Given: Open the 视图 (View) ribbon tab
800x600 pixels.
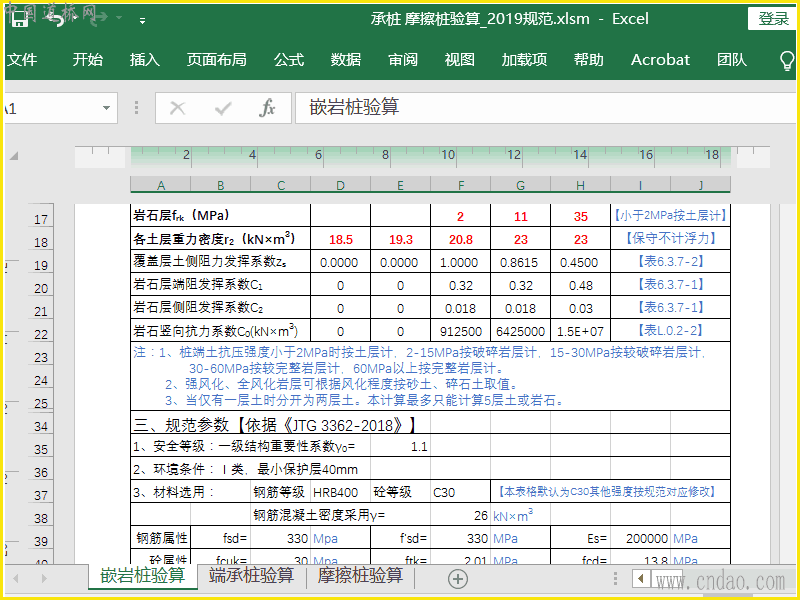Looking at the screenshot, I should click(x=460, y=60).
